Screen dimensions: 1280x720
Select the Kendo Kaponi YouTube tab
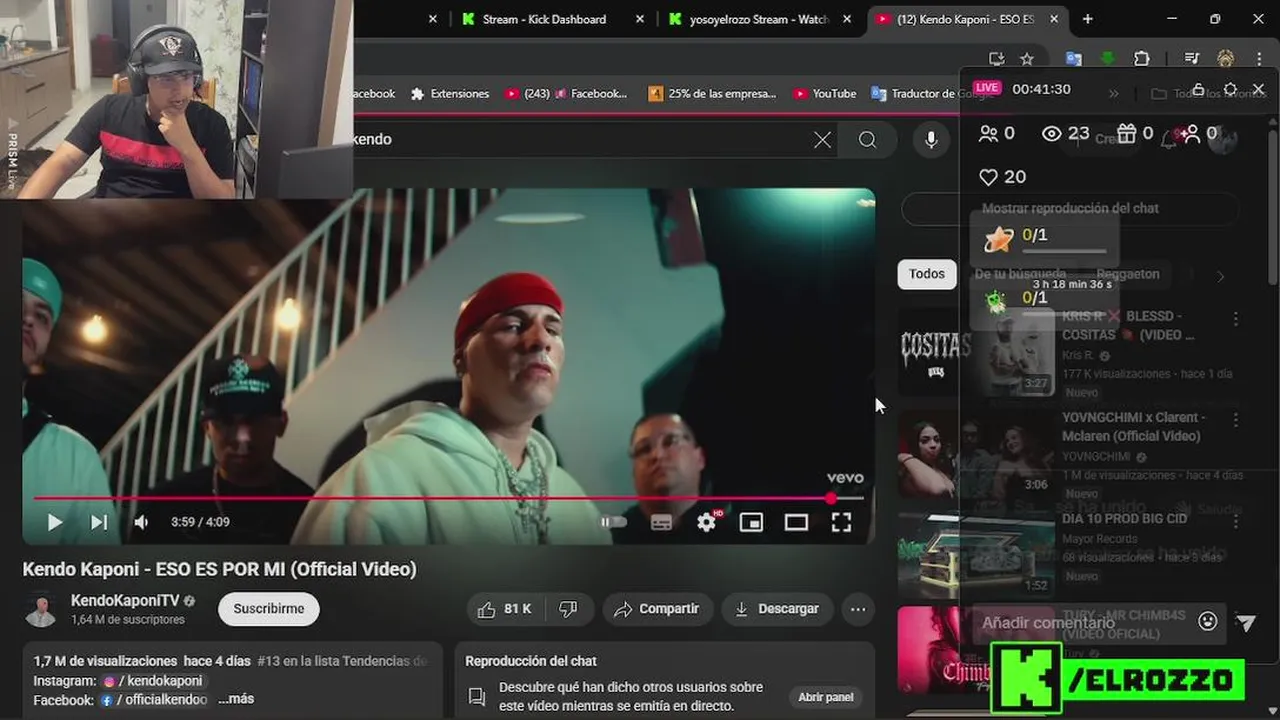pos(965,19)
